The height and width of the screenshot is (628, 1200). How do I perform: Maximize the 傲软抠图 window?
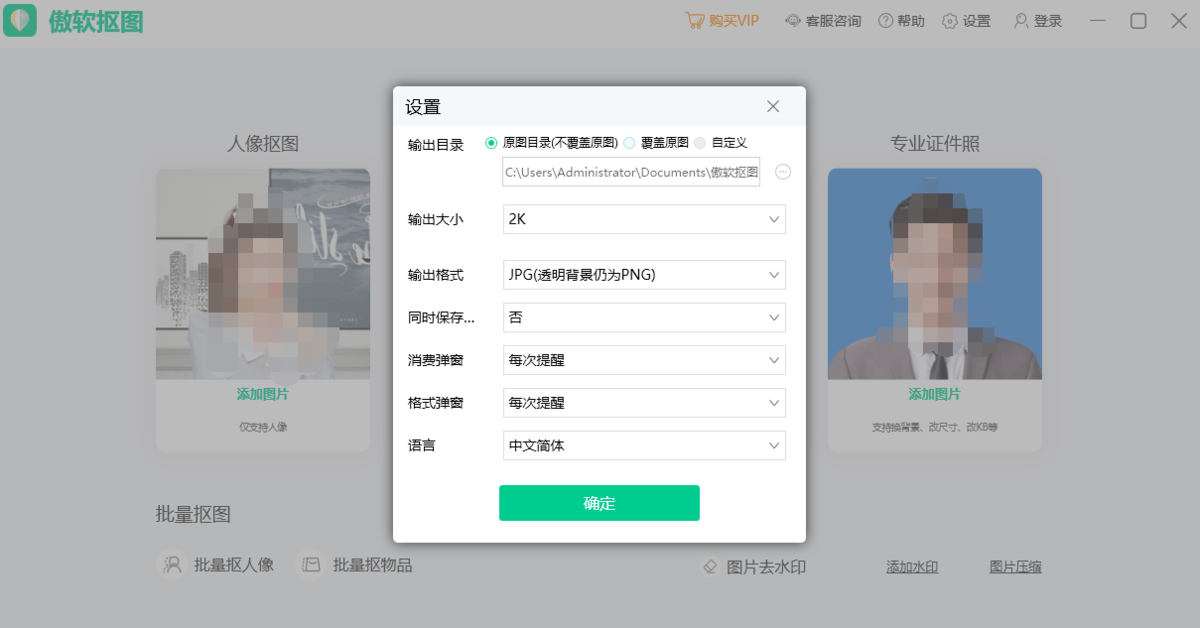click(x=1138, y=21)
